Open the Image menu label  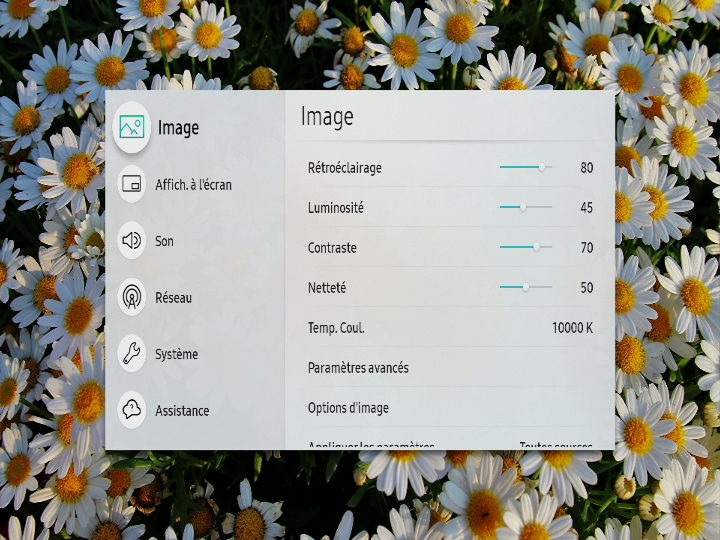178,128
